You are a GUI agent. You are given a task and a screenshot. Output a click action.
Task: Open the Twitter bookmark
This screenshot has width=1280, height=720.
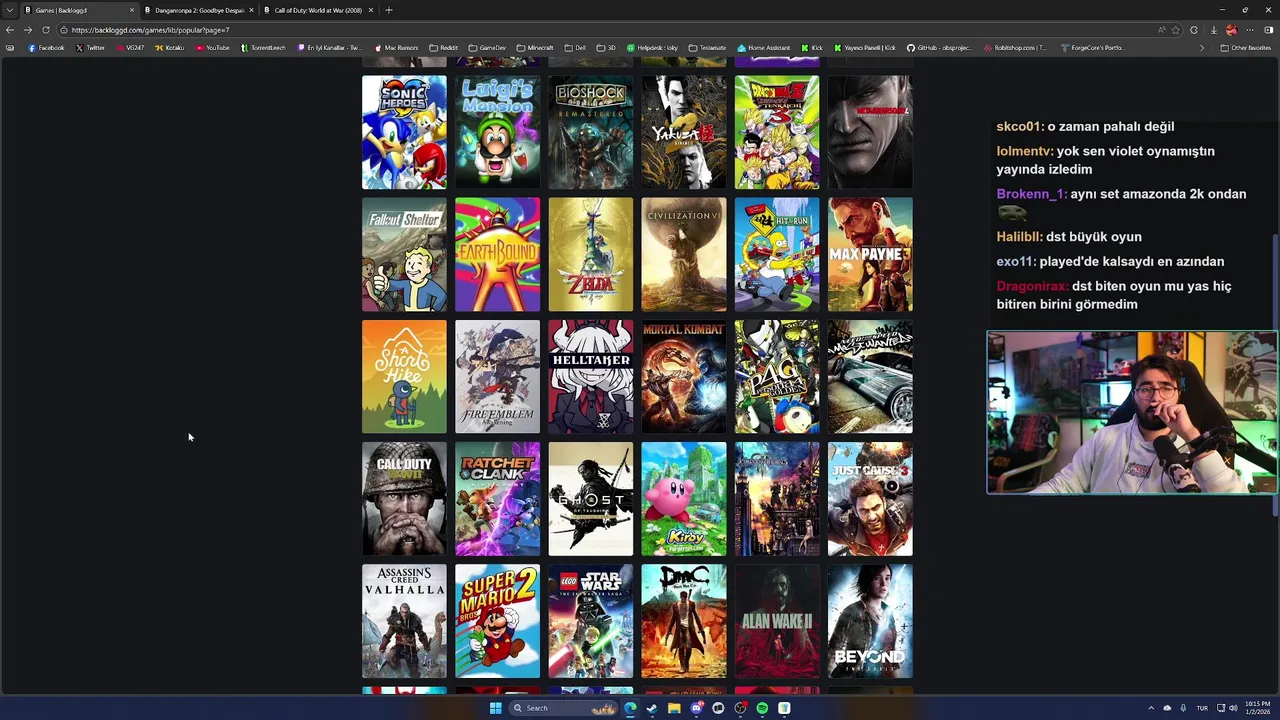tap(90, 48)
